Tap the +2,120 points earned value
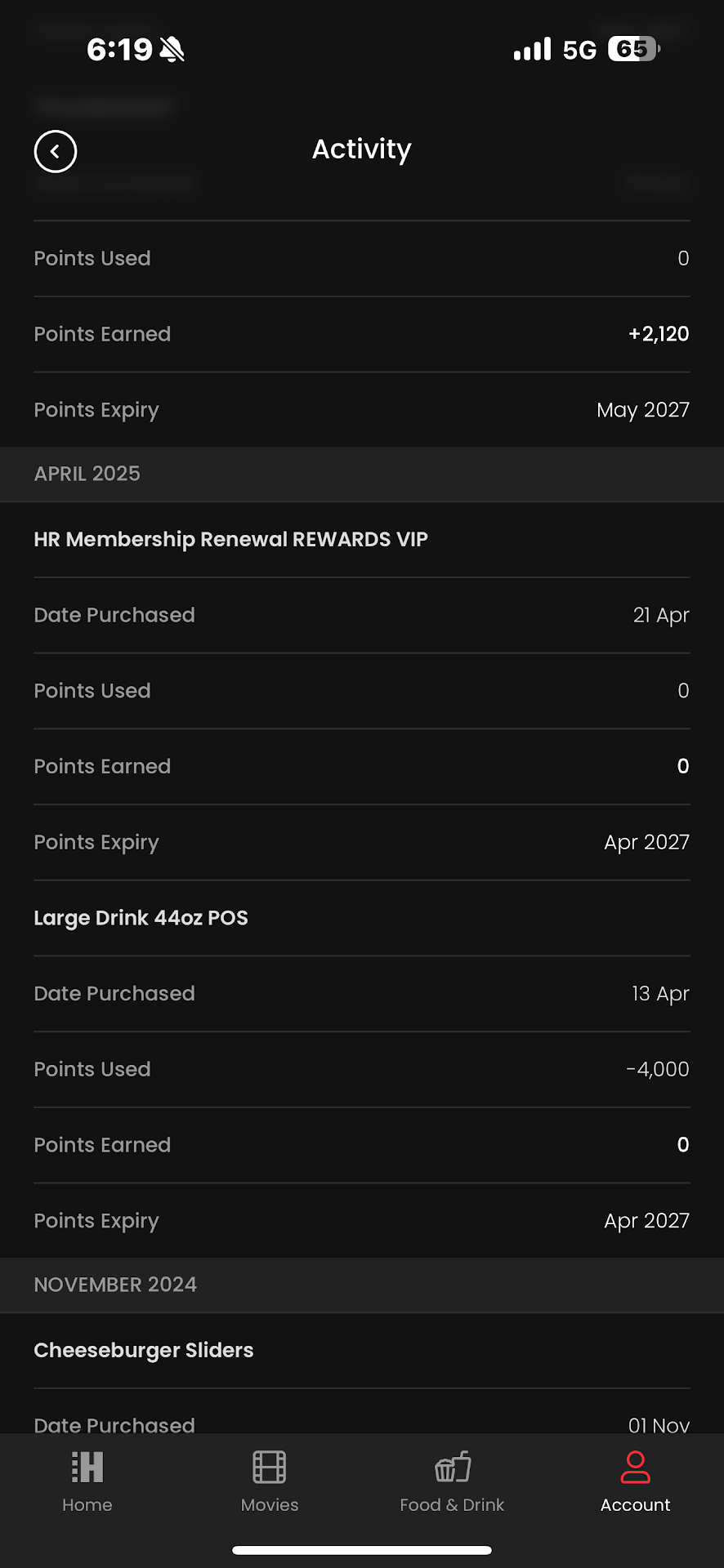 659,334
